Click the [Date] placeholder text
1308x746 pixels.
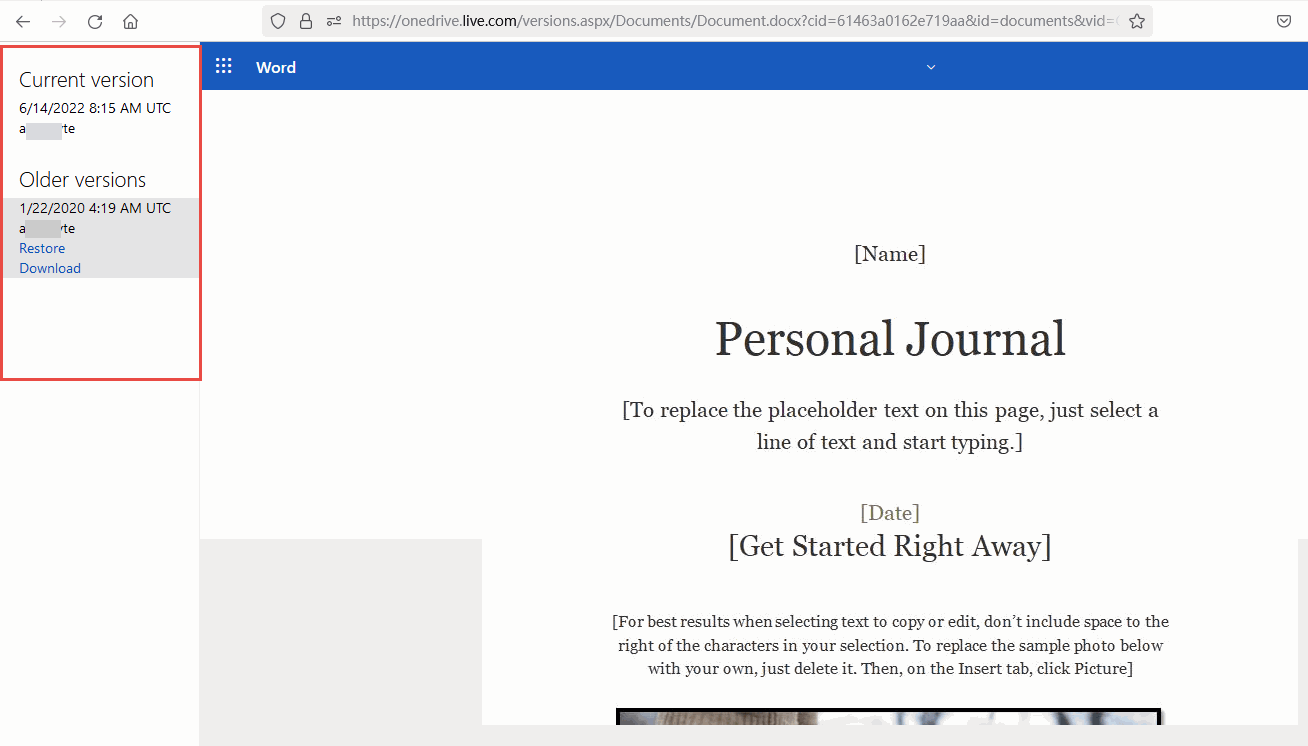889,512
